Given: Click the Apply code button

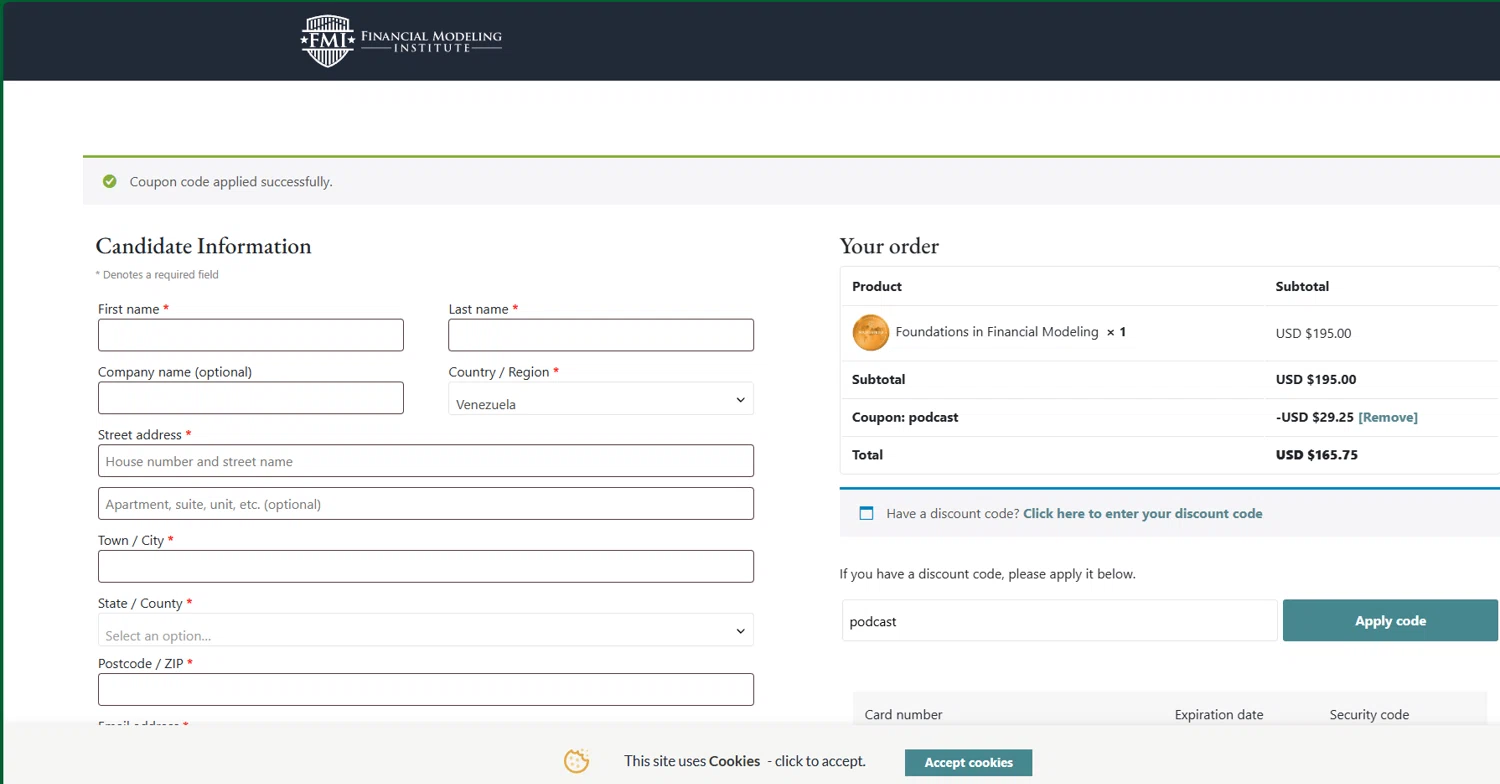Looking at the screenshot, I should tap(1390, 621).
